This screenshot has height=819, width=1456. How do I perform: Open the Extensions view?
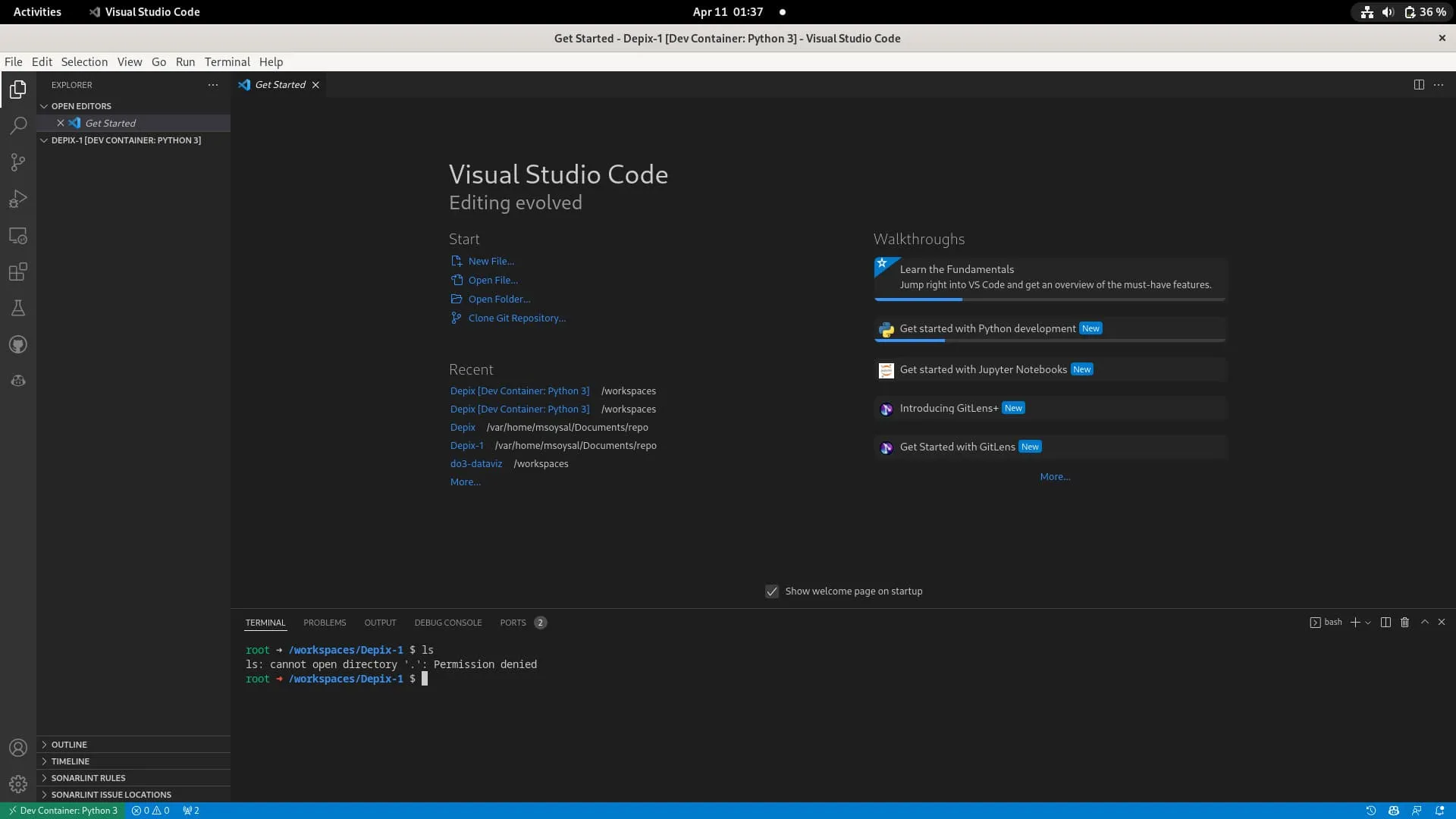tap(18, 271)
